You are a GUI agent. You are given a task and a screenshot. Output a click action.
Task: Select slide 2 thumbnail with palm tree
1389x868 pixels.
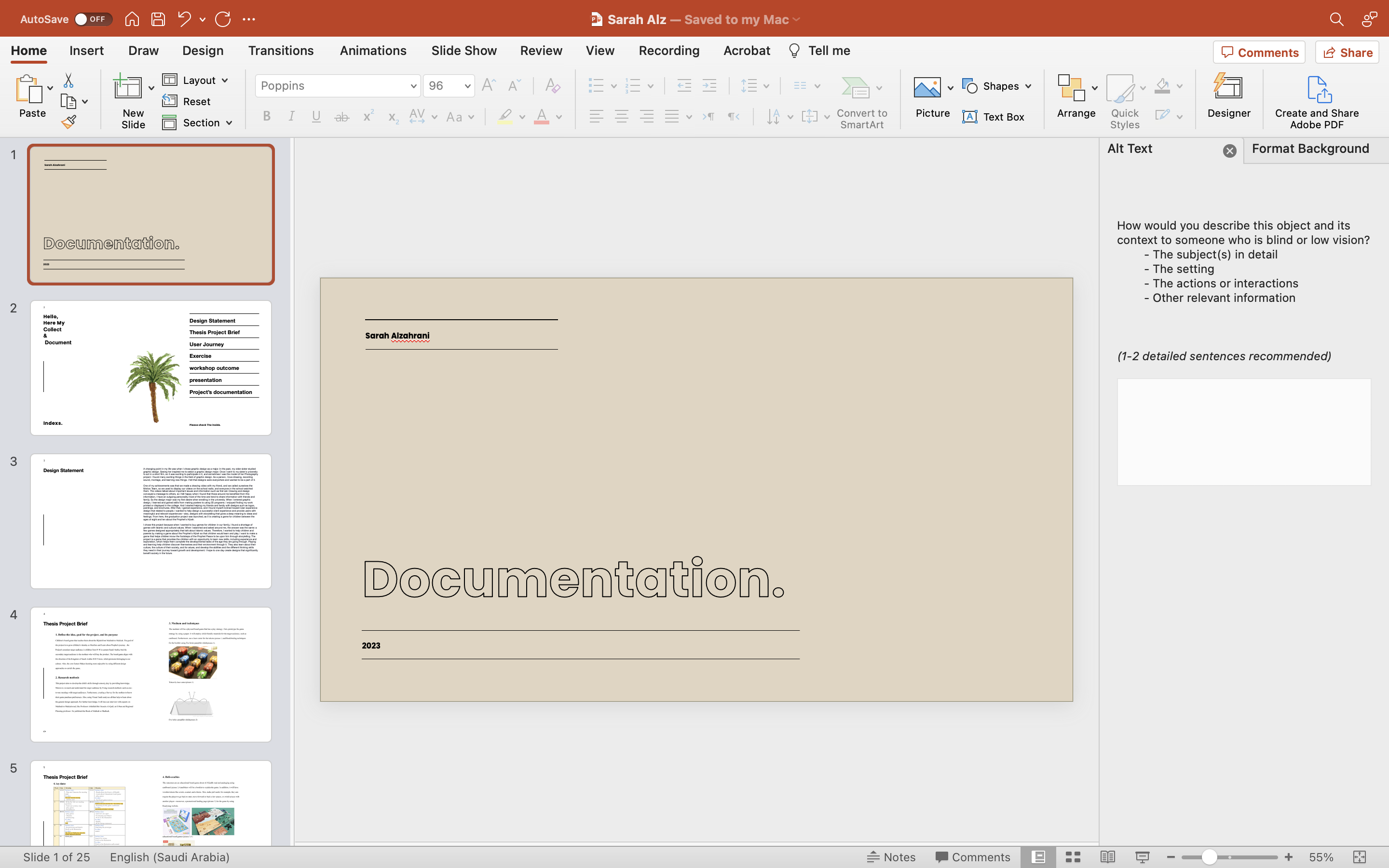[x=151, y=367]
